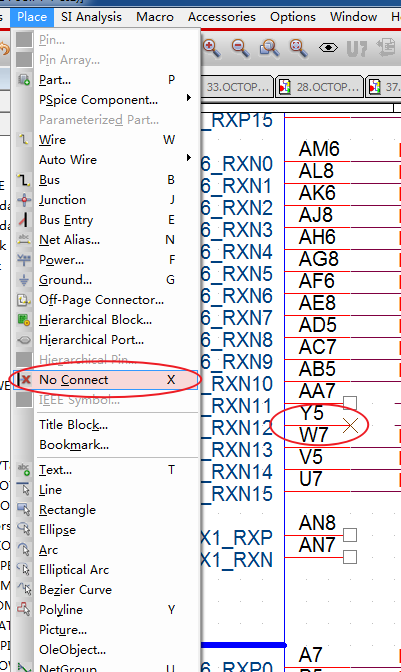Click the pin end square at Y5

pos(350,402)
